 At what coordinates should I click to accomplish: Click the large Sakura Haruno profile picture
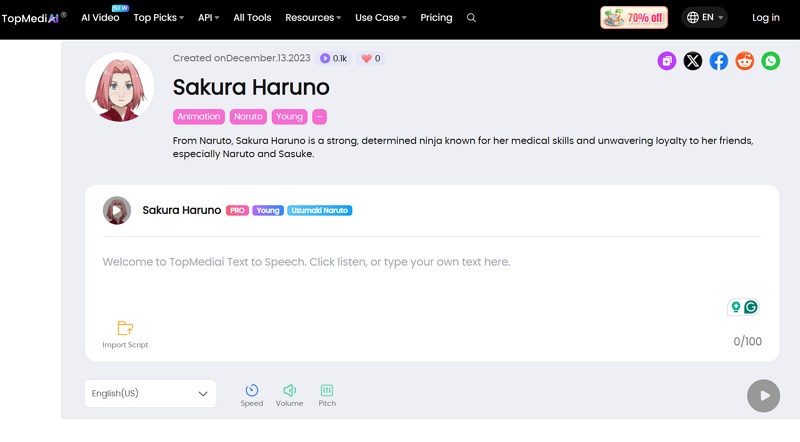point(120,87)
